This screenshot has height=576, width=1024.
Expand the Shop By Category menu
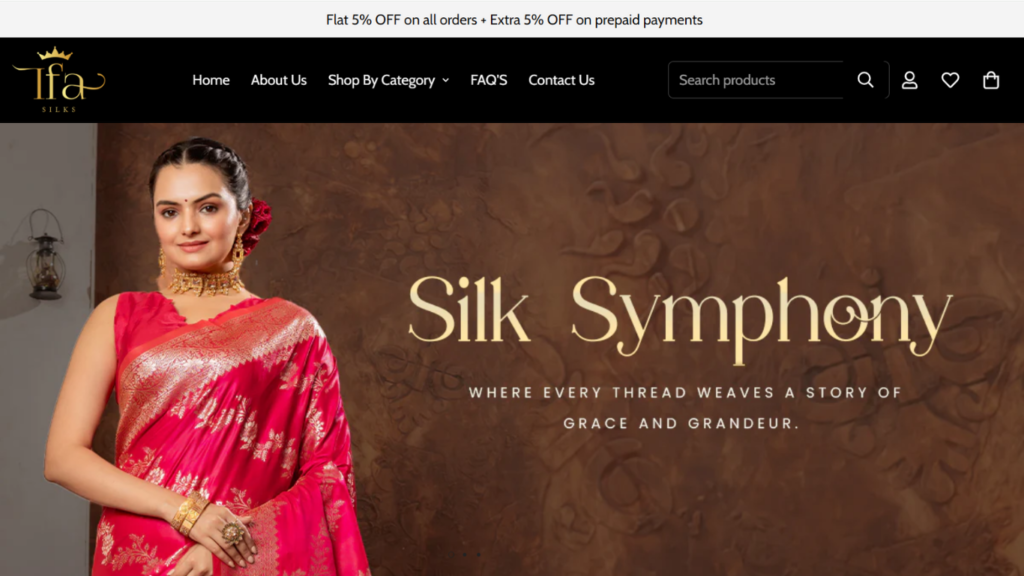click(388, 80)
